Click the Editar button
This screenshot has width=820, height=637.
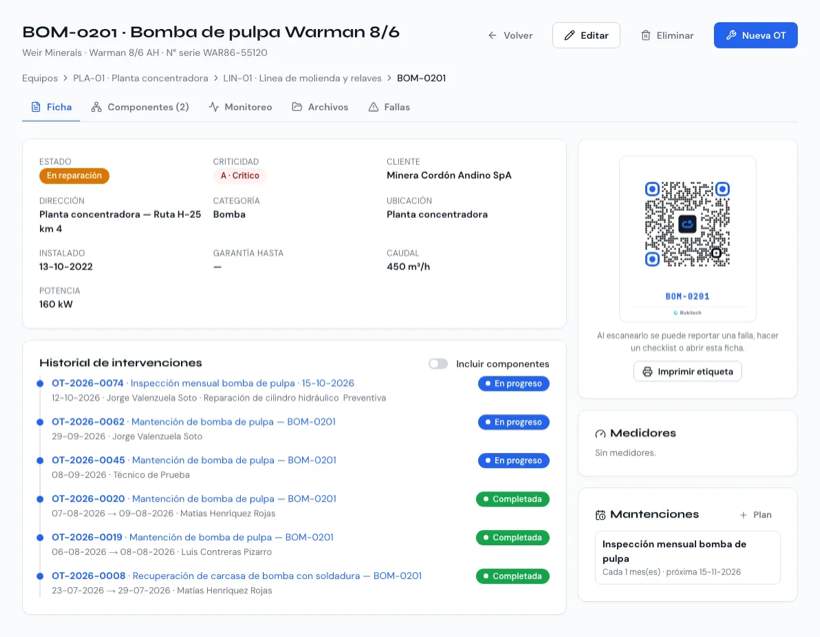(586, 35)
